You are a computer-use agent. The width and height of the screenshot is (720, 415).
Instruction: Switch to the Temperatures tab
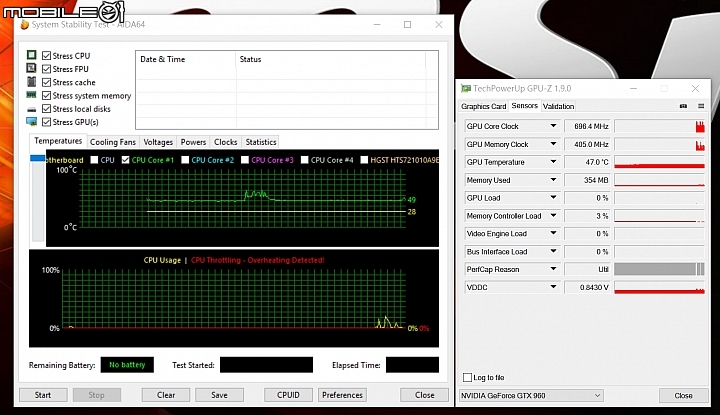pyautogui.click(x=58, y=141)
